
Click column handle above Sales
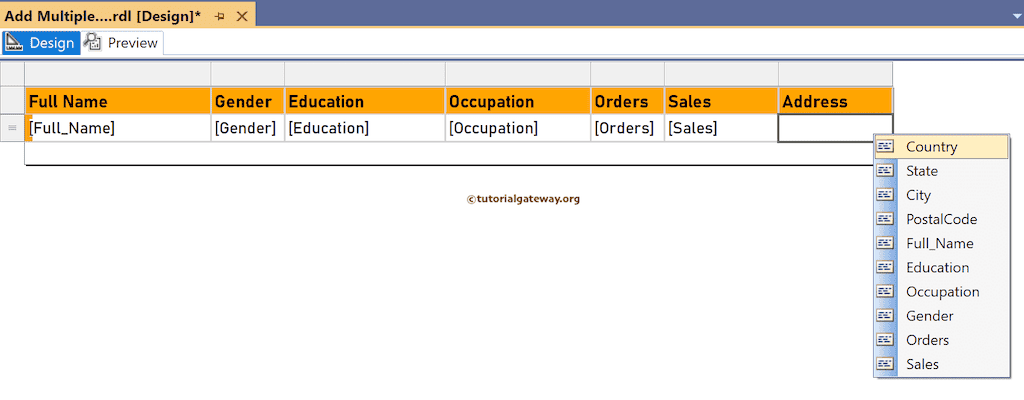point(722,74)
